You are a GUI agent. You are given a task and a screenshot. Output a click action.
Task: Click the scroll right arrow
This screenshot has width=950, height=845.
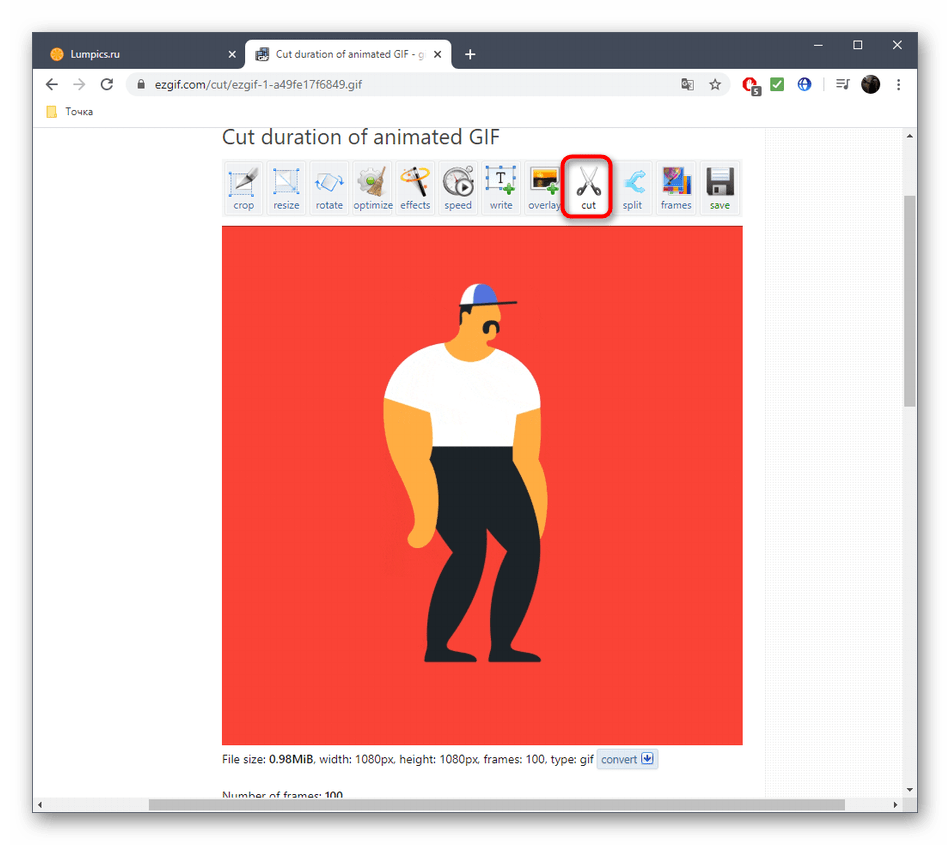click(x=895, y=804)
